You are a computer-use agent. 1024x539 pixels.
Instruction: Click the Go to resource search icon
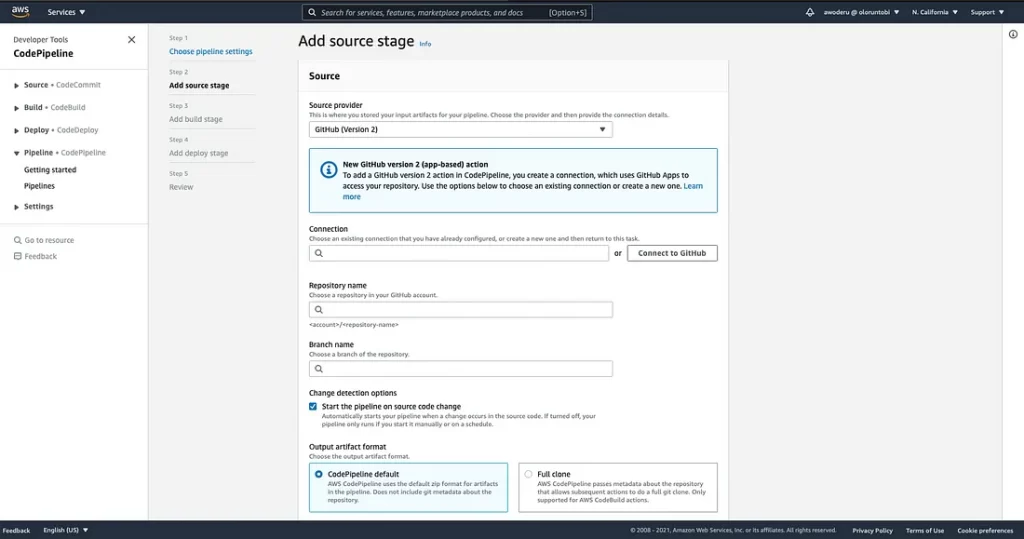pyautogui.click(x=17, y=241)
